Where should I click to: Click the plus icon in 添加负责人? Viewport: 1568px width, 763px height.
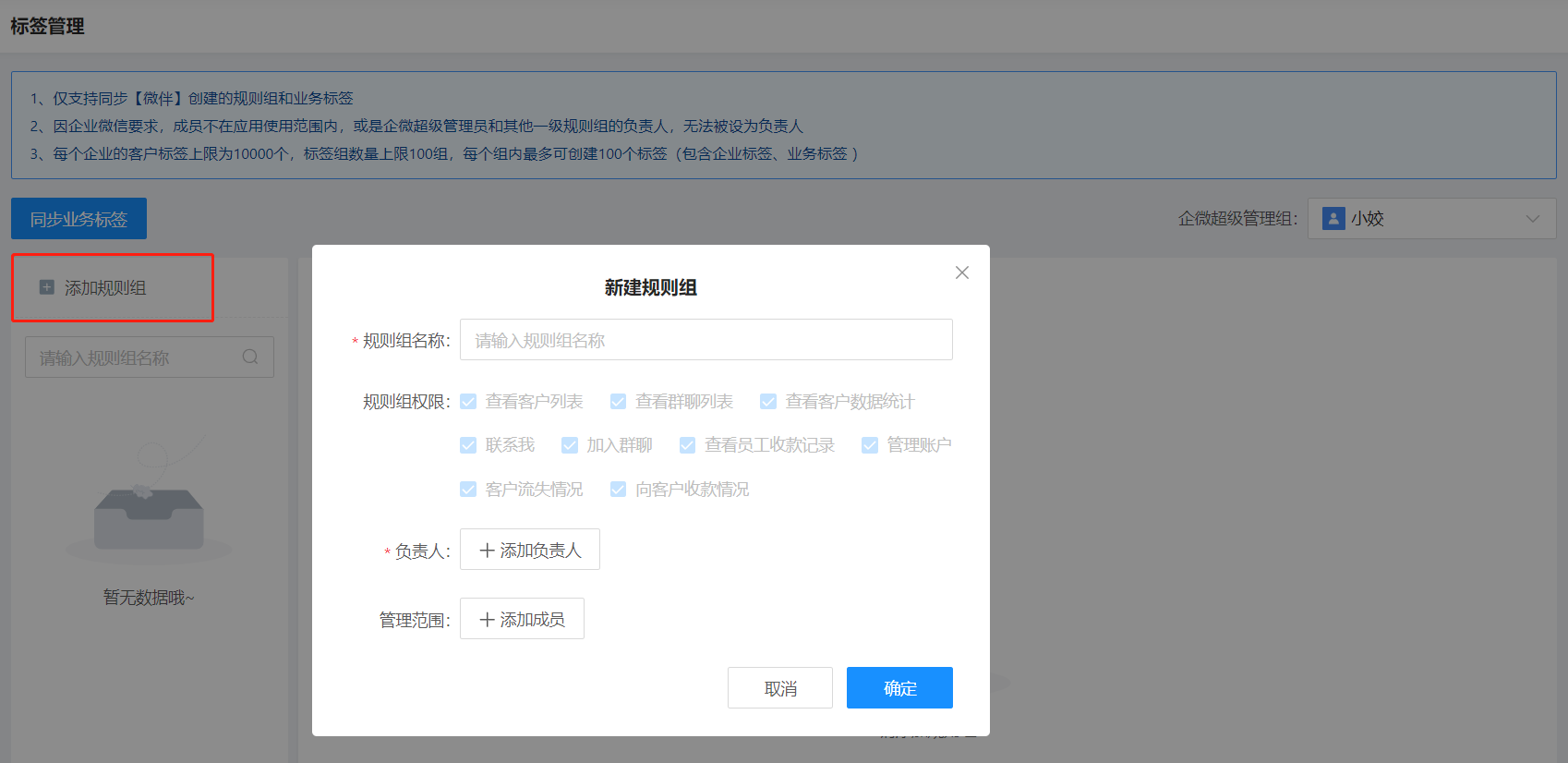click(x=487, y=551)
